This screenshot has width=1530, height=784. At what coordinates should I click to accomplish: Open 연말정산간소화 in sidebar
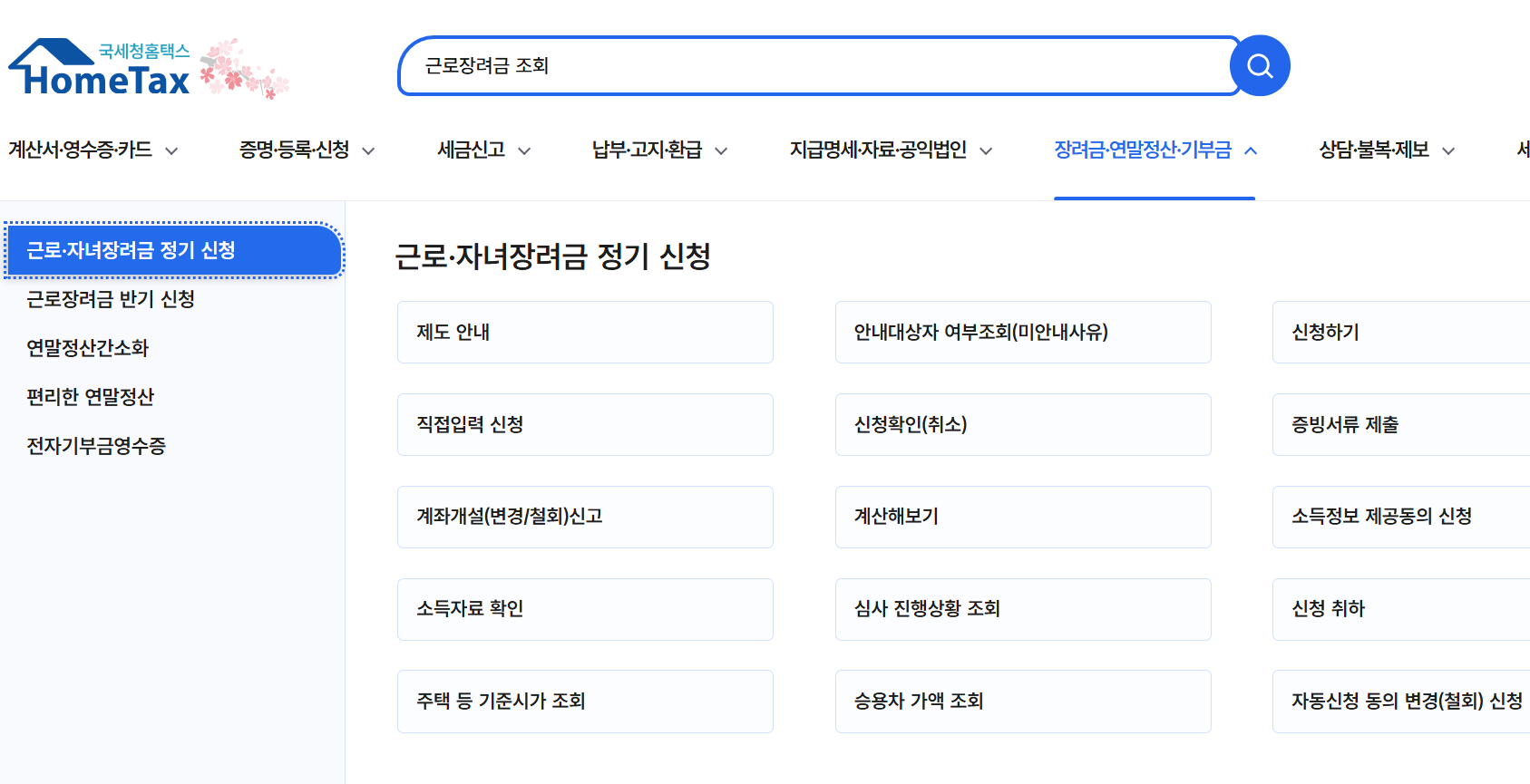[87, 348]
